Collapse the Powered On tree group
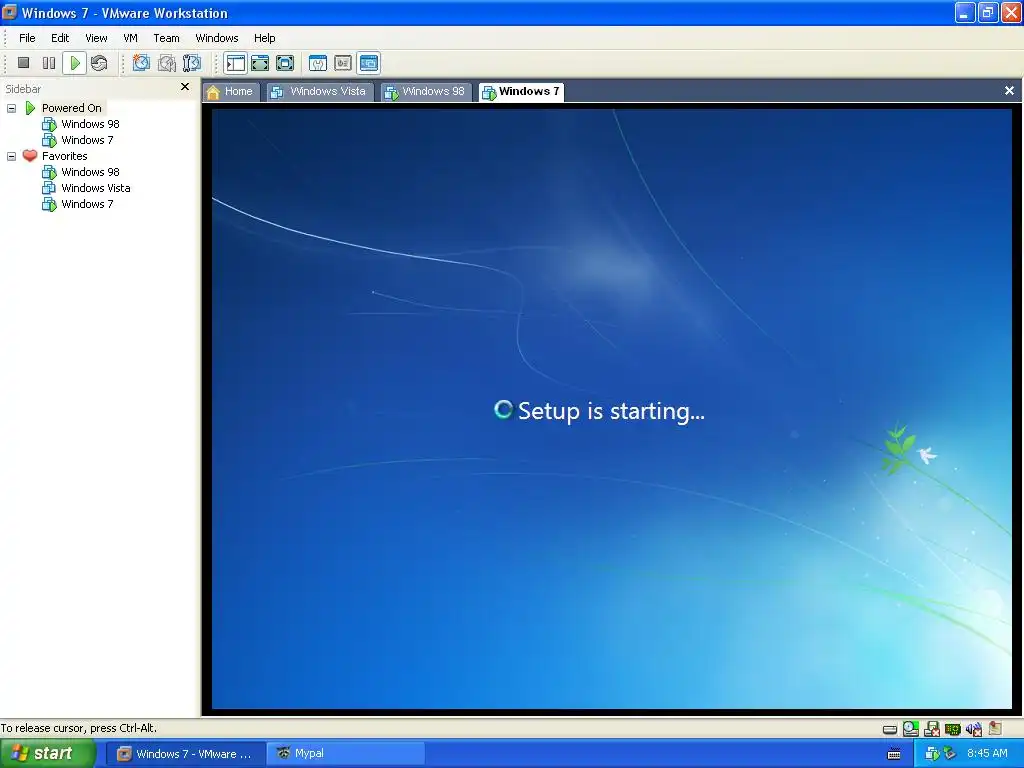Viewport: 1024px width, 768px height. coord(11,108)
